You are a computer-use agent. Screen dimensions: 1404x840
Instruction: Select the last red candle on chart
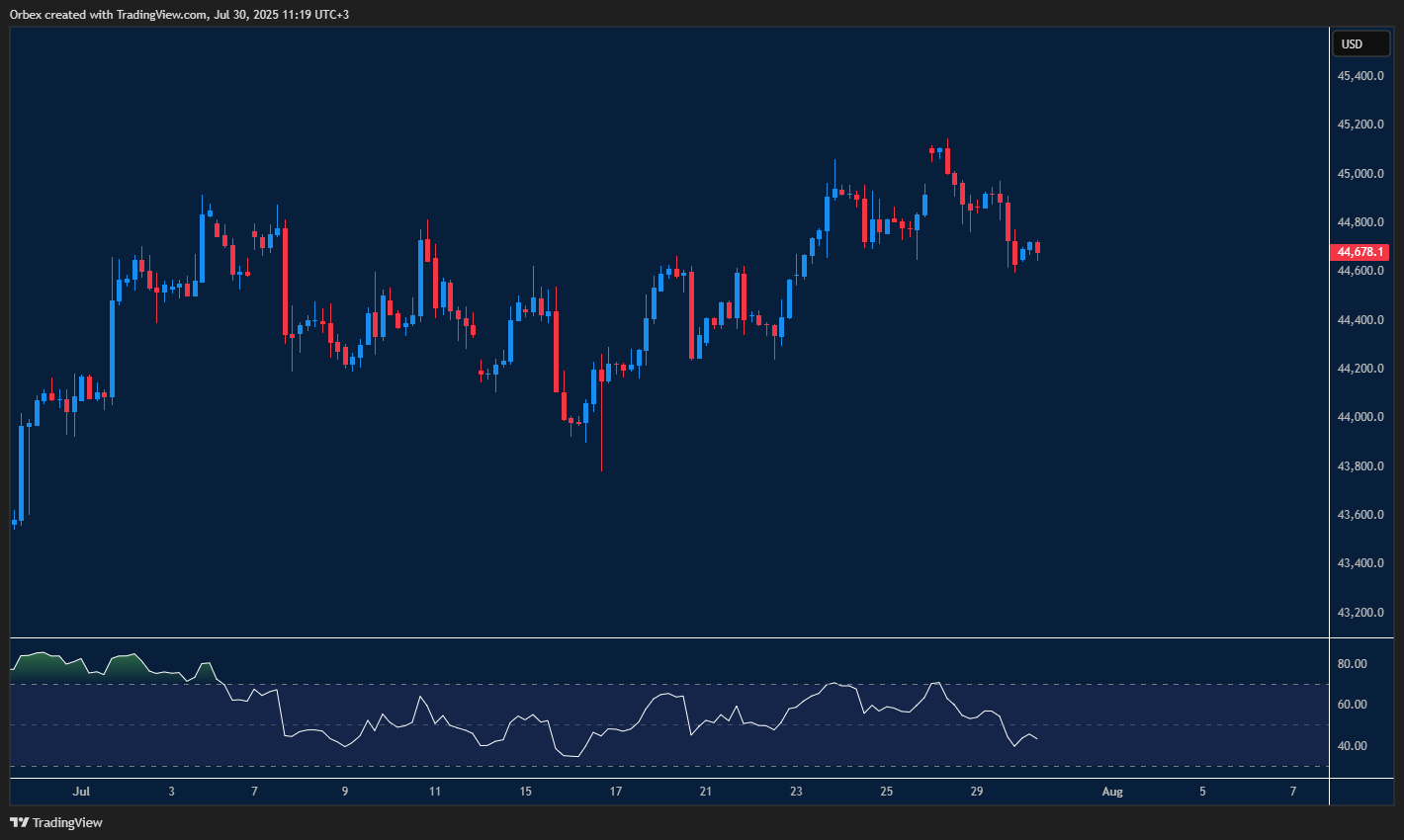coord(1037,248)
